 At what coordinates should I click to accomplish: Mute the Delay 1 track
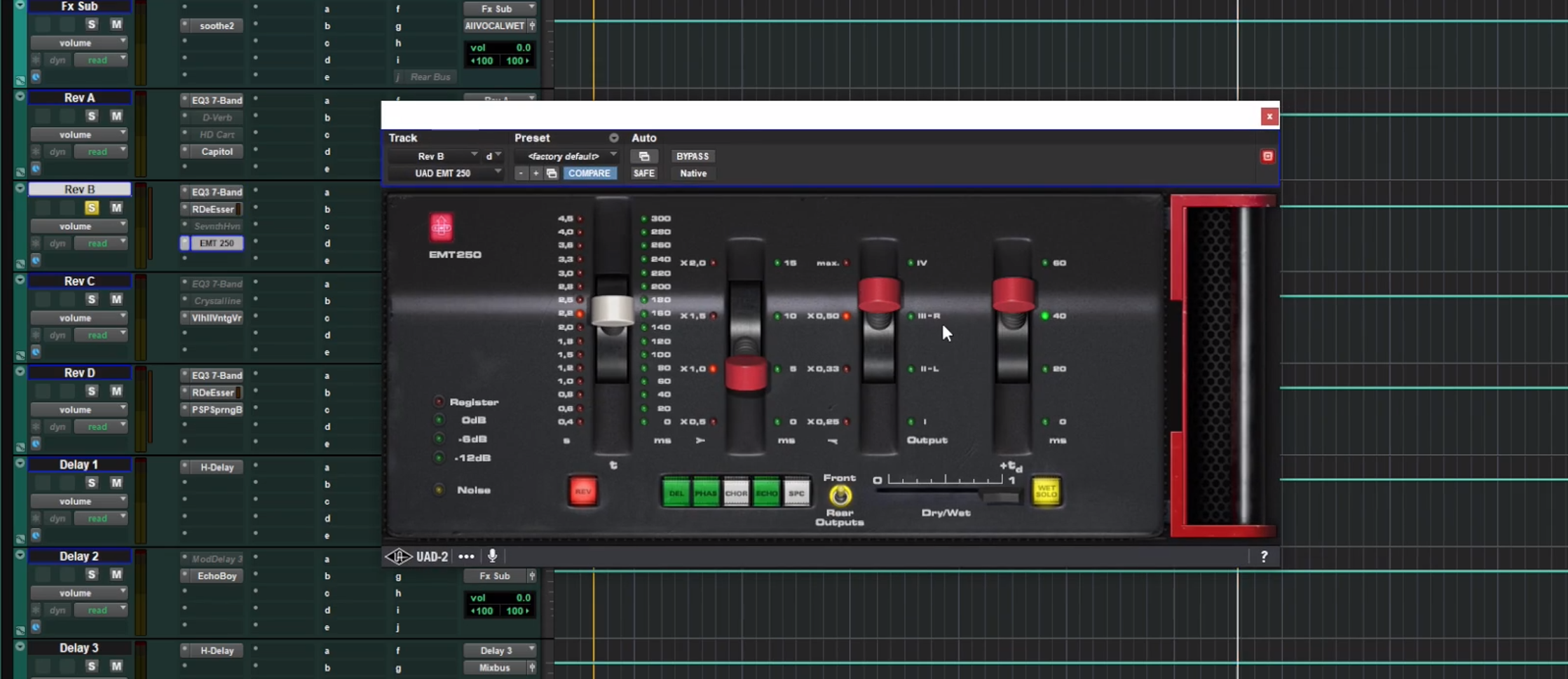click(116, 483)
